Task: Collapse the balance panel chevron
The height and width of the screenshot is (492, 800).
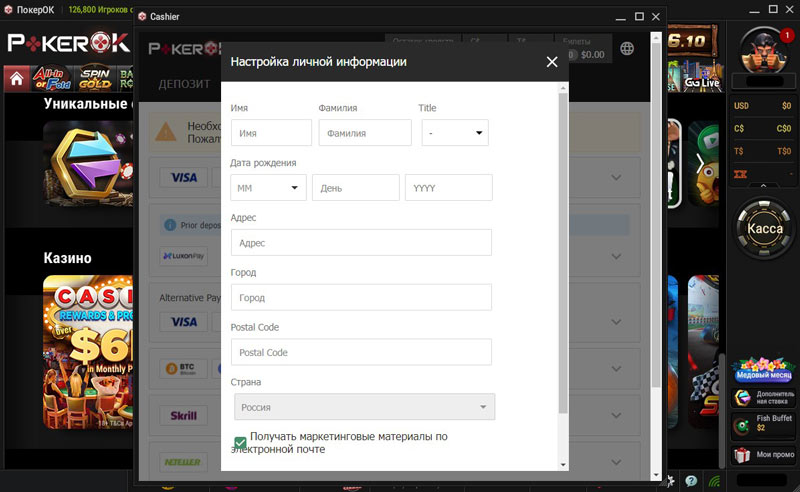Action: tap(763, 186)
